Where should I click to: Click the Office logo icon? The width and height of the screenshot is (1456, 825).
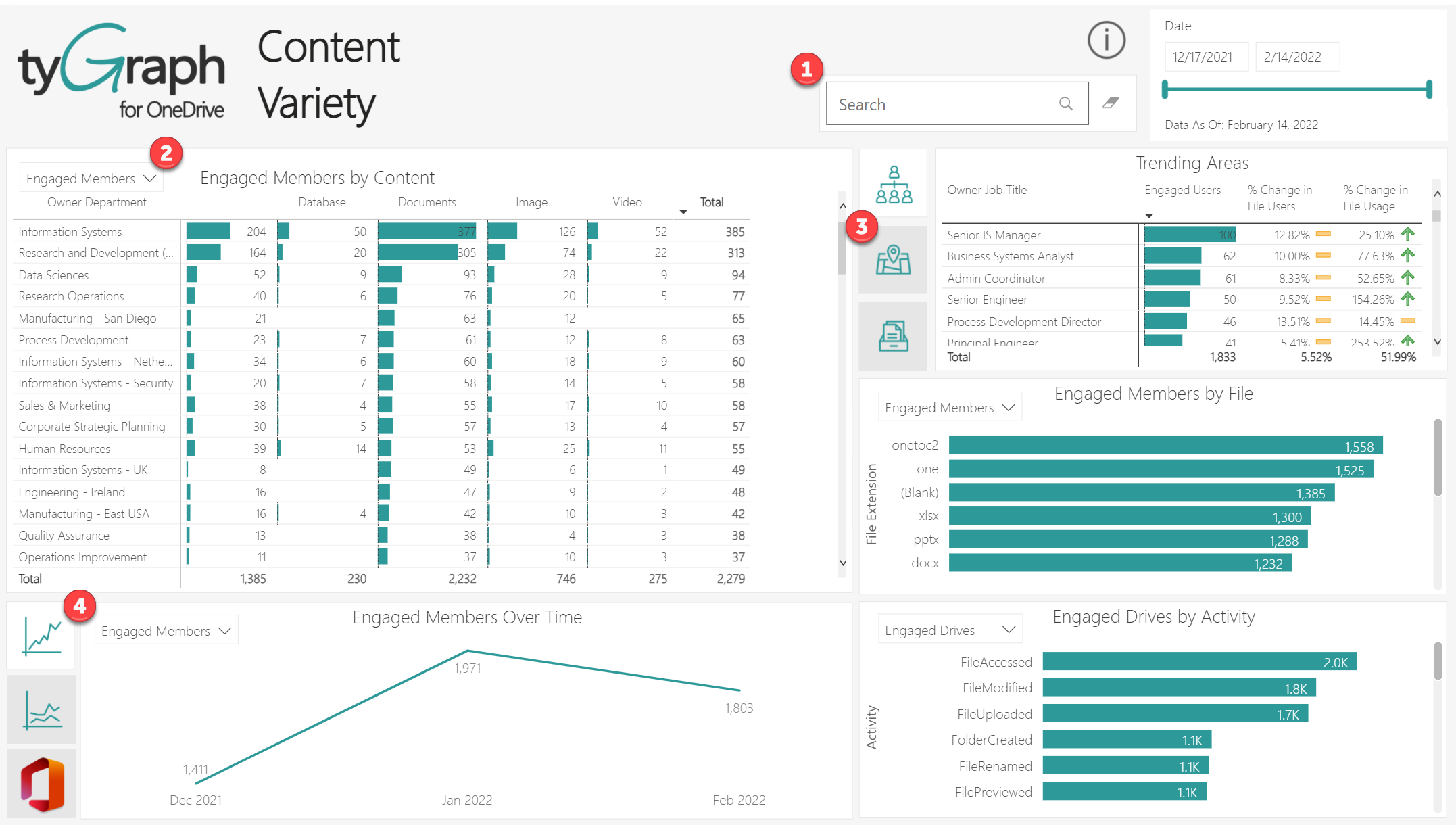click(42, 784)
